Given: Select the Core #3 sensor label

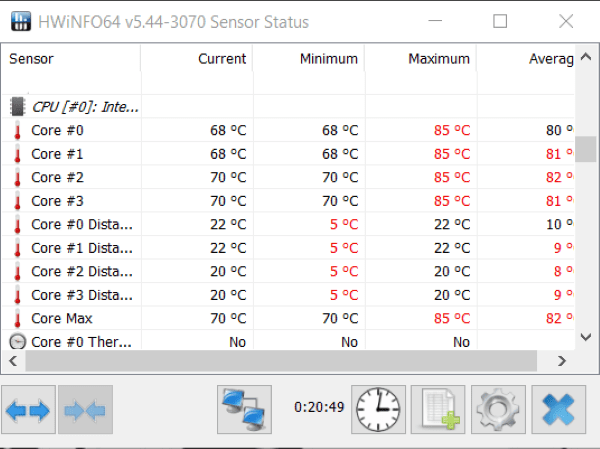Looking at the screenshot, I should click(x=57, y=201).
